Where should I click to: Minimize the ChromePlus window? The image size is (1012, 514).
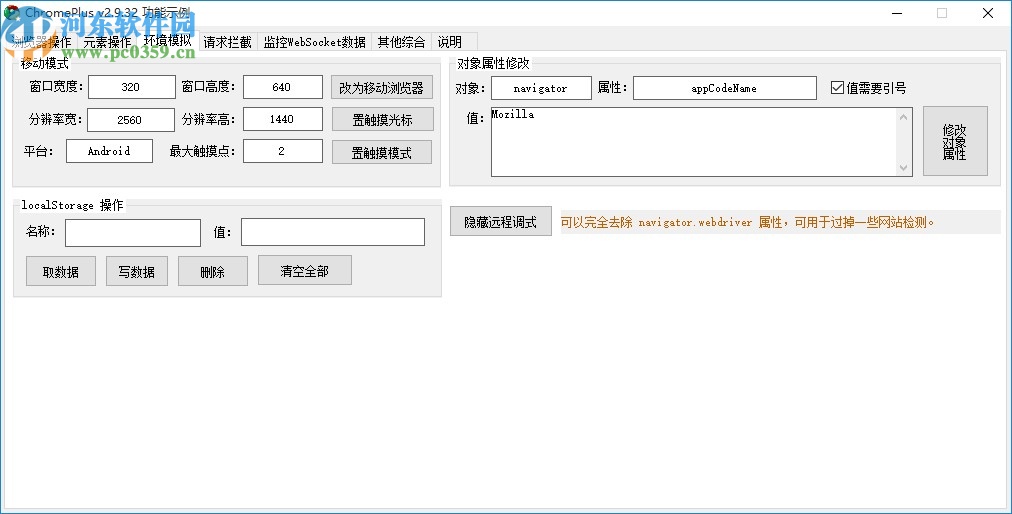tap(897, 13)
